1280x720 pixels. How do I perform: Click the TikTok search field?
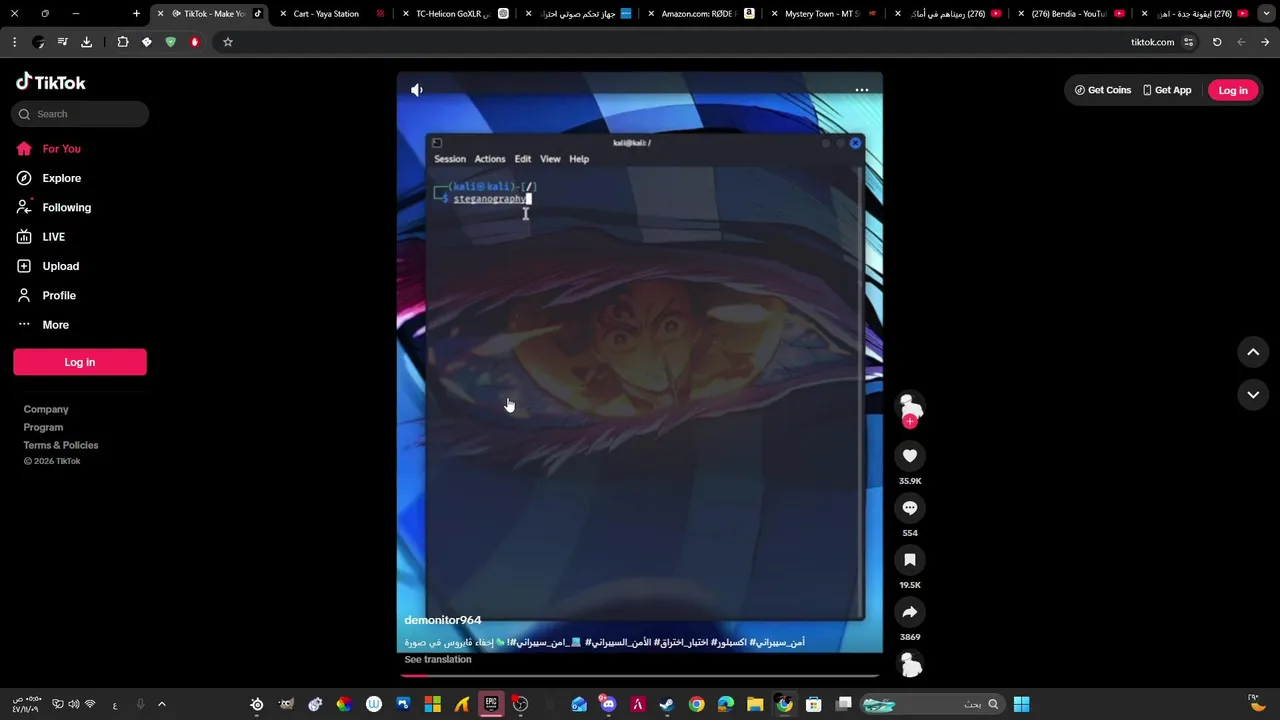(80, 114)
